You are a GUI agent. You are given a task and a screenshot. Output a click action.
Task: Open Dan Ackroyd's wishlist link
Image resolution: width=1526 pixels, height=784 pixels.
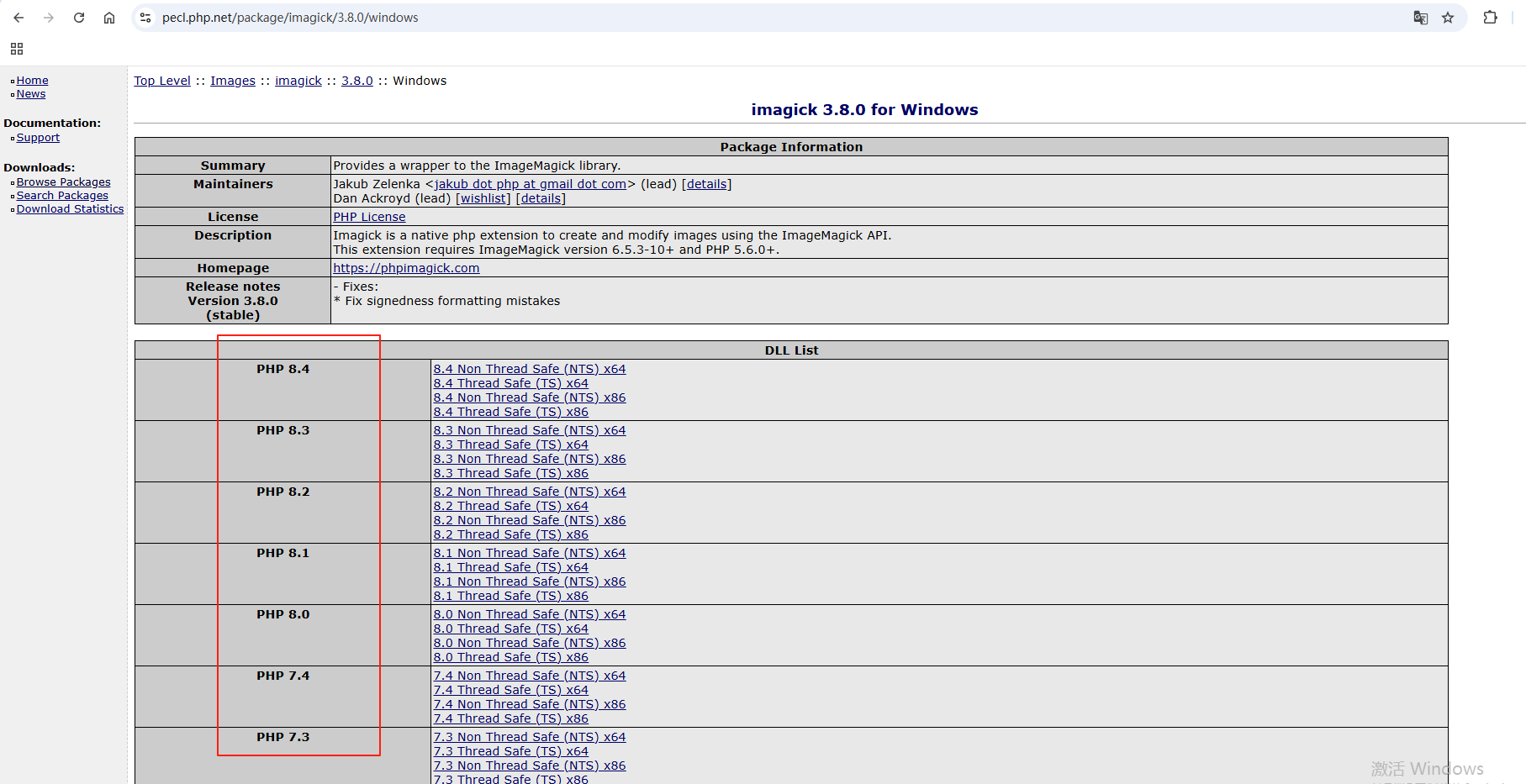[x=483, y=198]
